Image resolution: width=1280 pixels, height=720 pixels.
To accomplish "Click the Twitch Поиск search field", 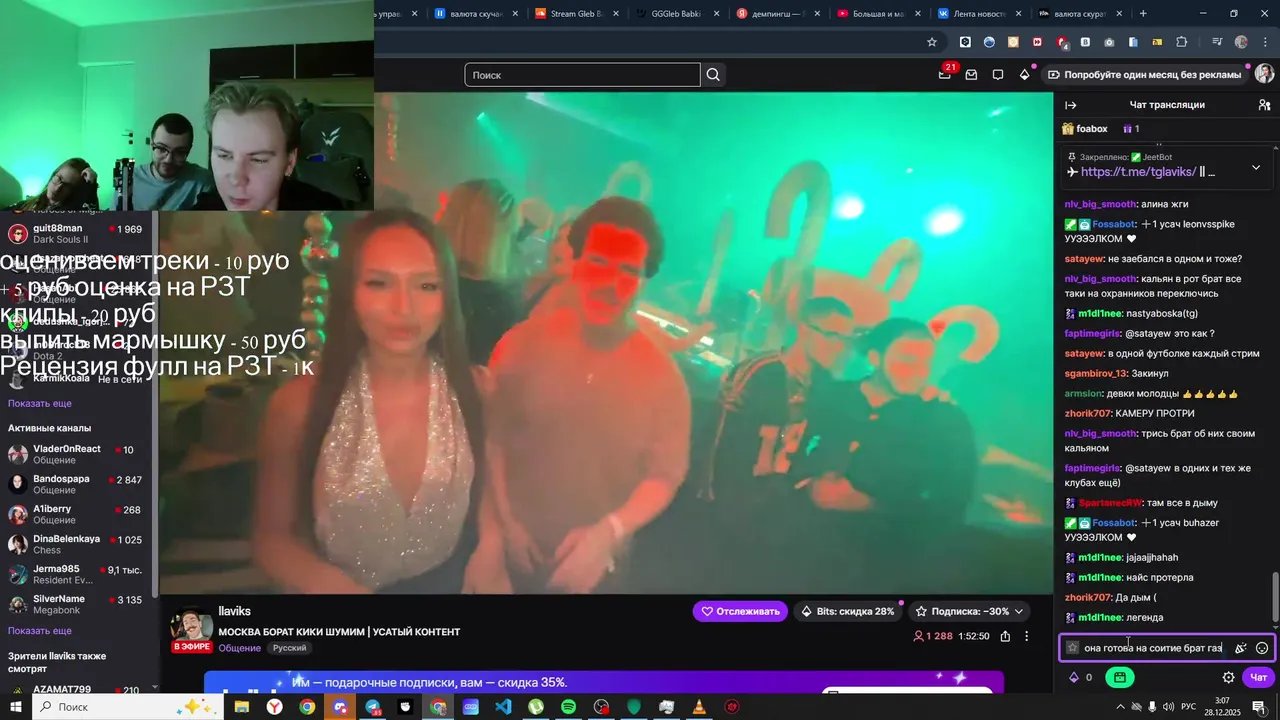I will coord(582,75).
